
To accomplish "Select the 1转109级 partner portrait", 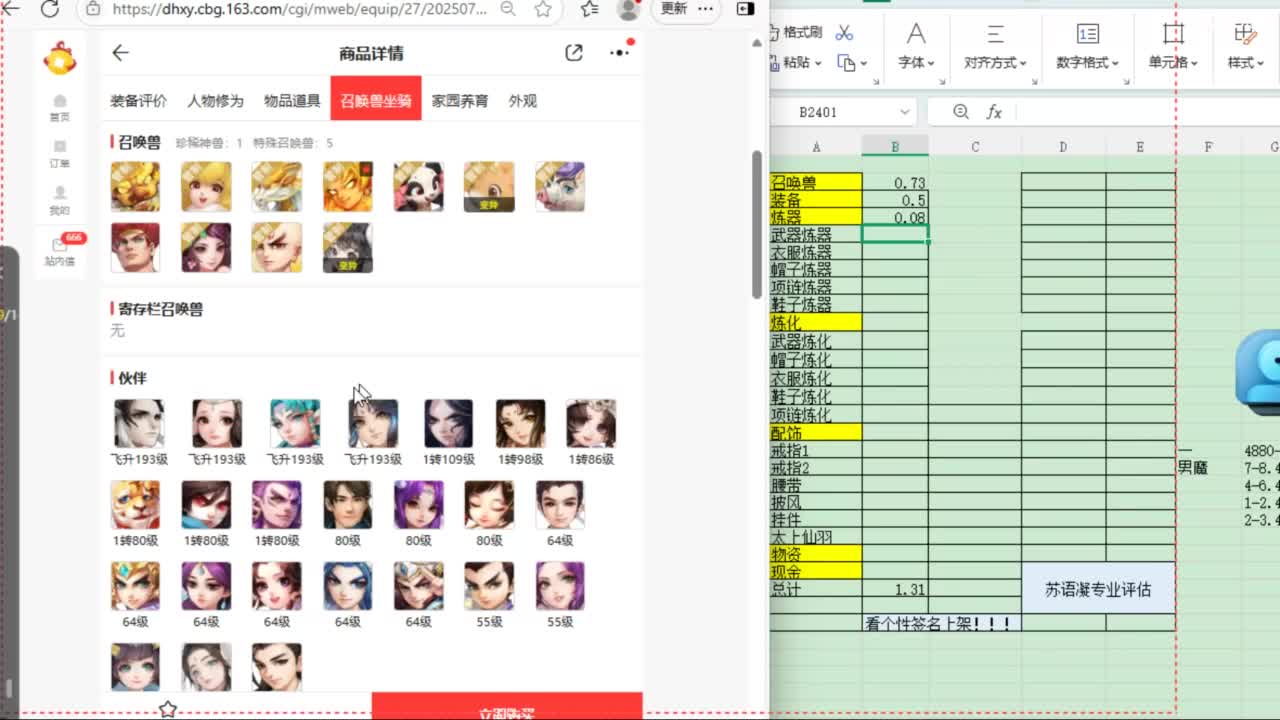I will 448,423.
